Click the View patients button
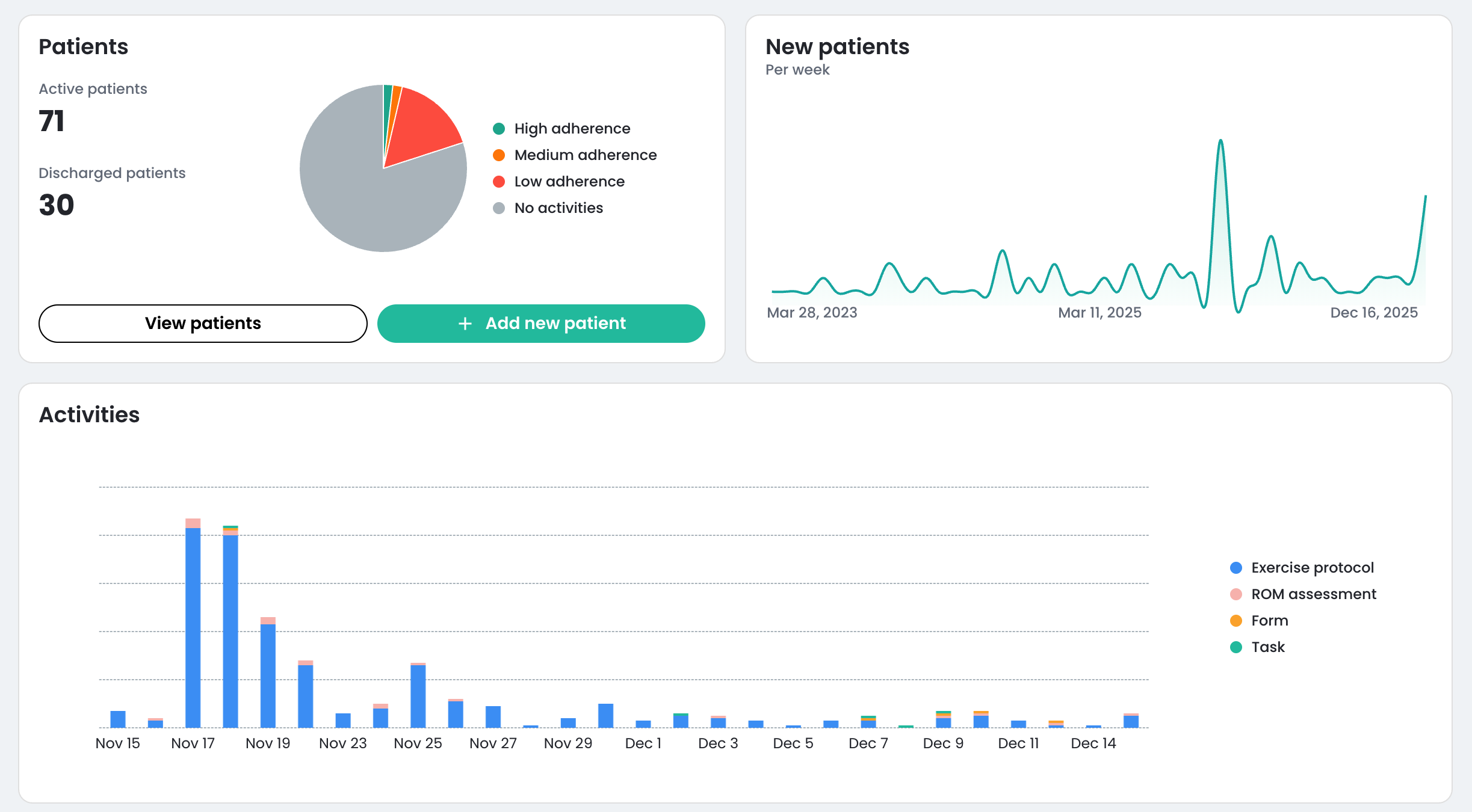 tap(203, 324)
